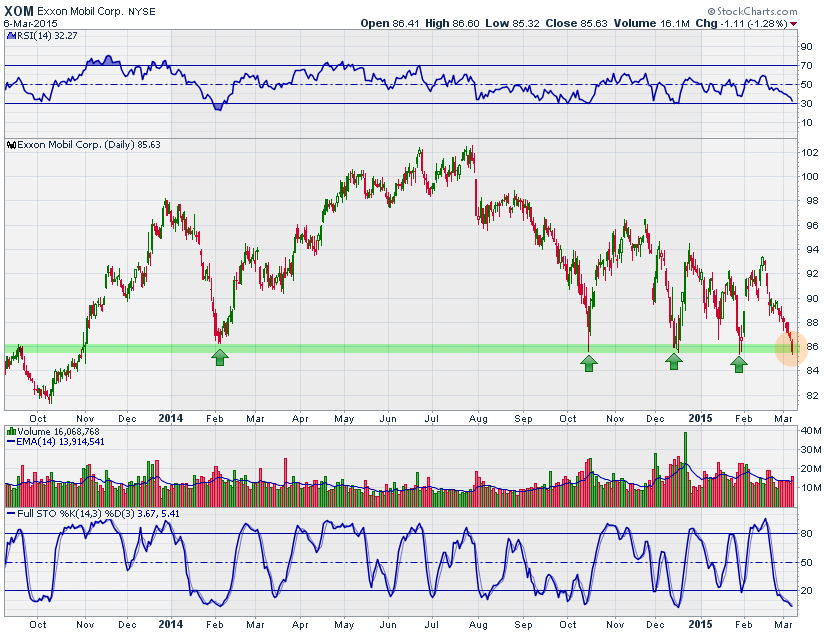
Task: Click the 88 label on the price axis
Action: (x=812, y=323)
